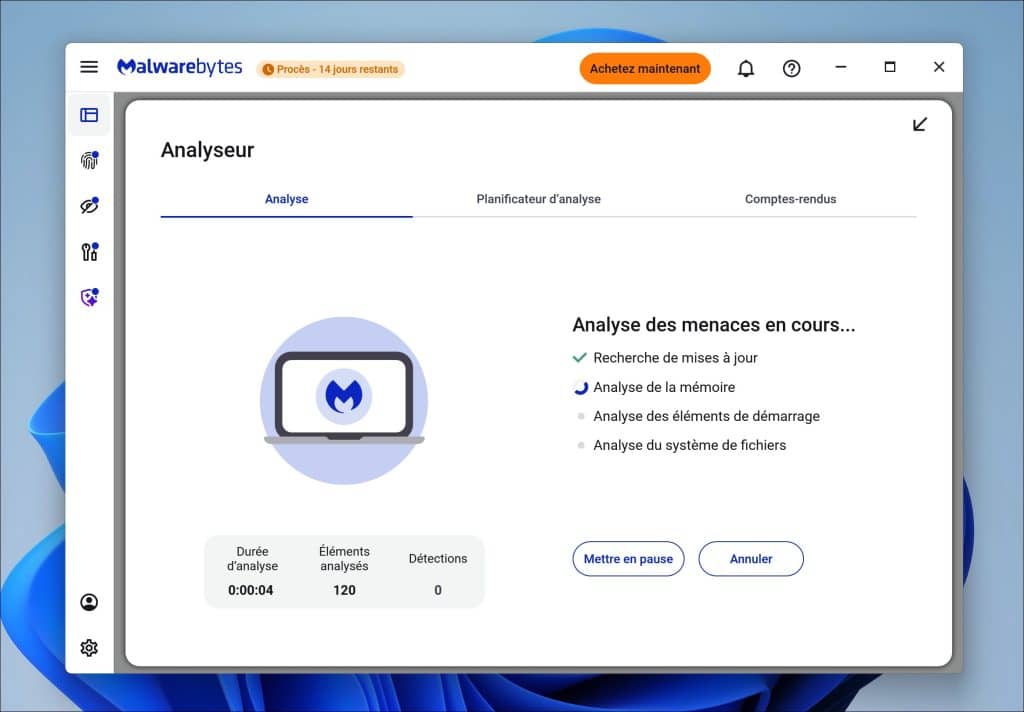
Task: Switch to the Comptes-rendus tab
Action: pyautogui.click(x=790, y=199)
